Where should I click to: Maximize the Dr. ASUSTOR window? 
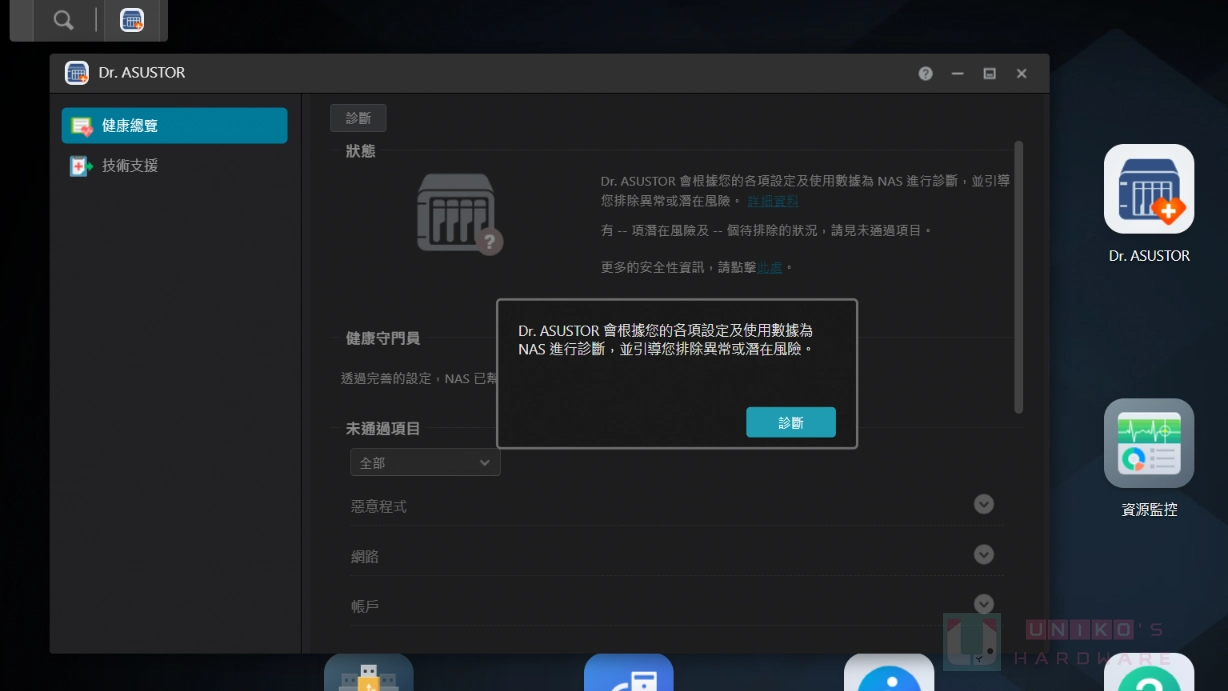click(x=989, y=73)
